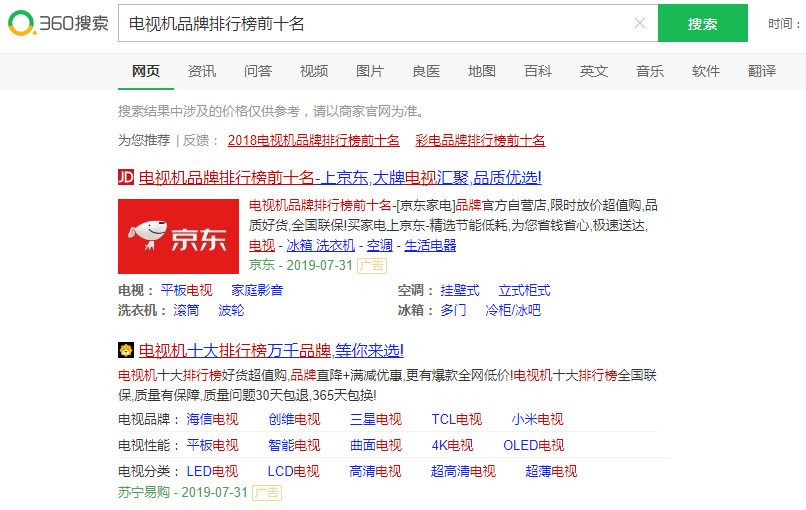Open suggestion 彩电品牌排行榜前十名
Viewport: 806px width, 510px height.
click(480, 140)
